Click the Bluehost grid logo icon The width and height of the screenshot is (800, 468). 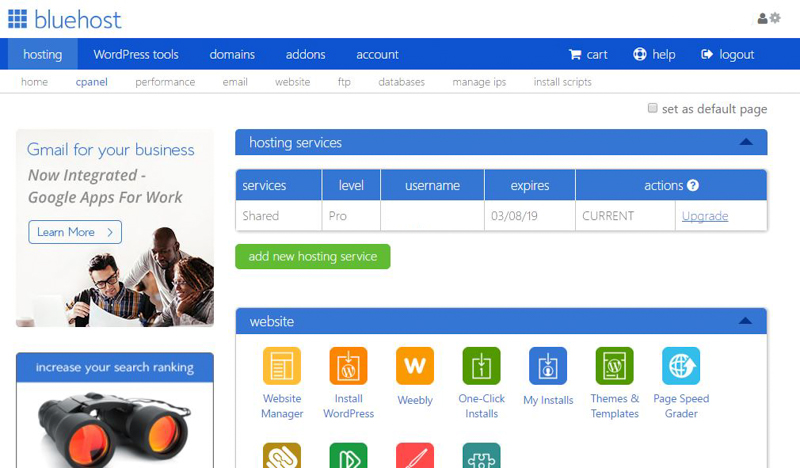coord(17,19)
